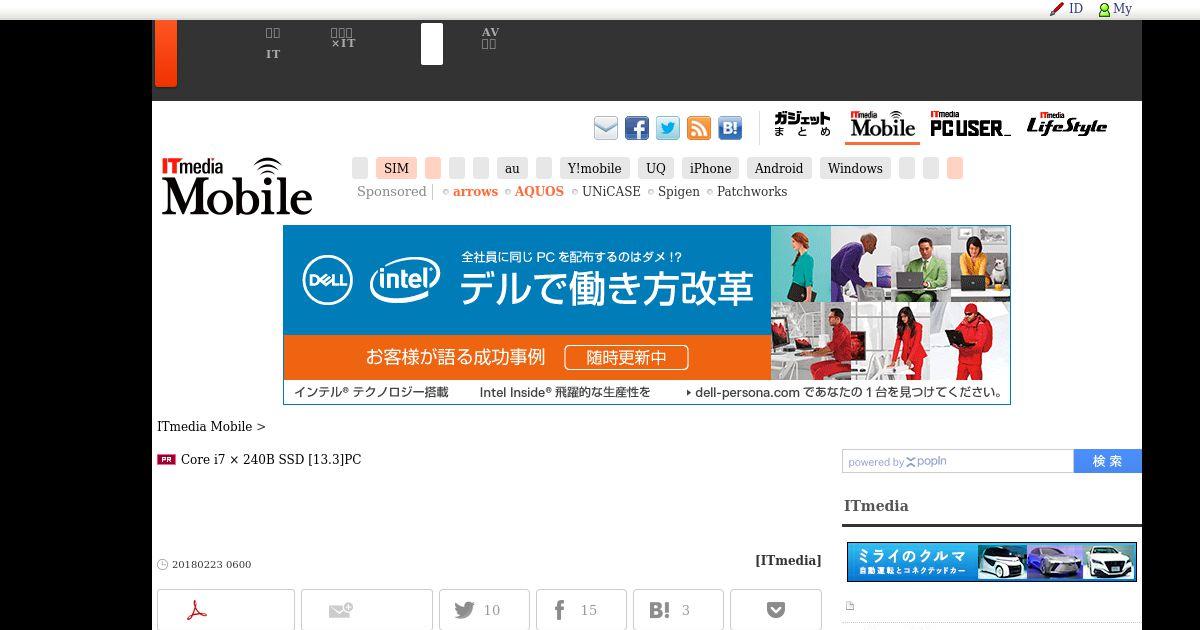Click the orange RSS feed icon

(x=699, y=128)
